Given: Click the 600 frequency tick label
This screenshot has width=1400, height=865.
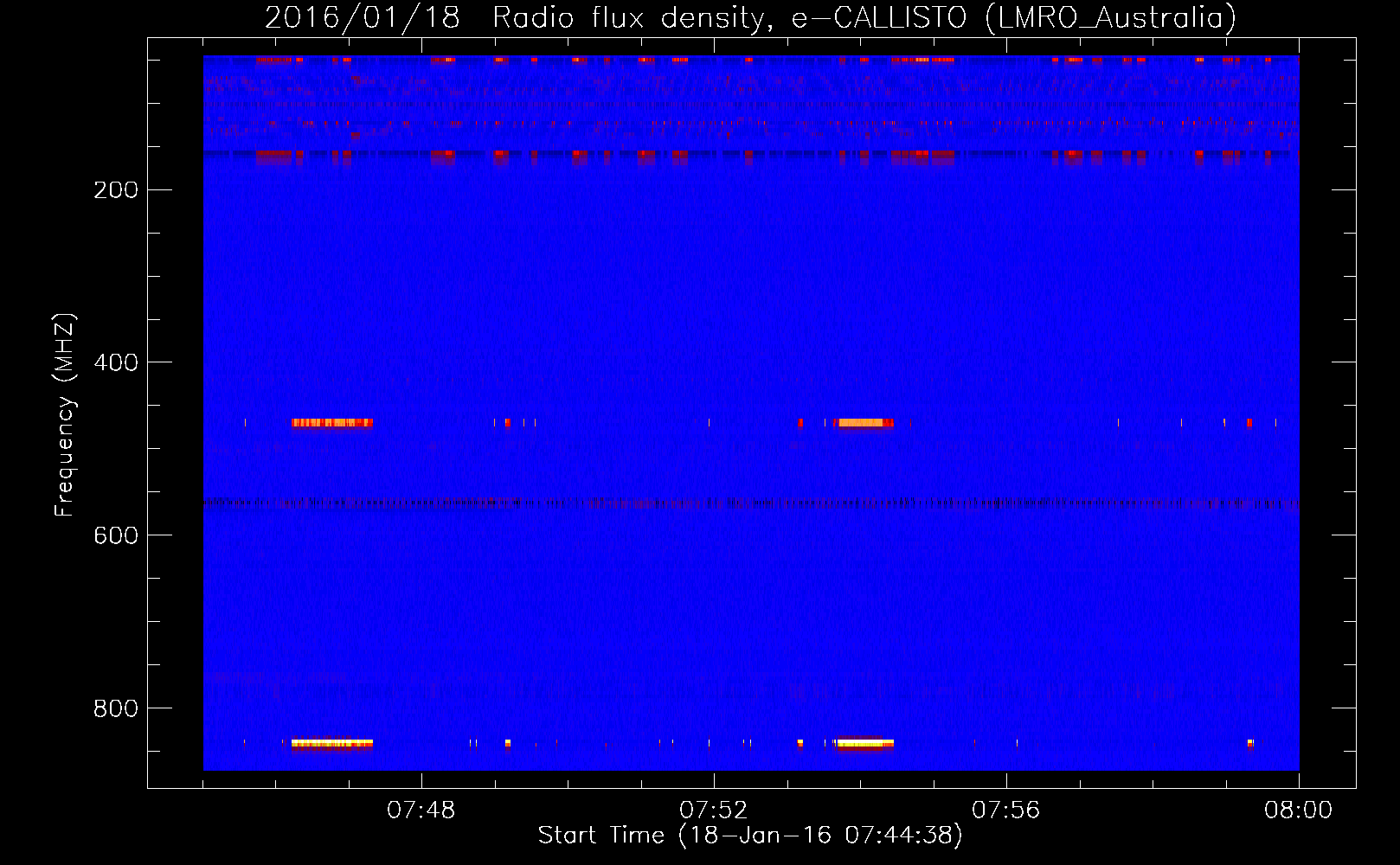Looking at the screenshot, I should [x=116, y=535].
